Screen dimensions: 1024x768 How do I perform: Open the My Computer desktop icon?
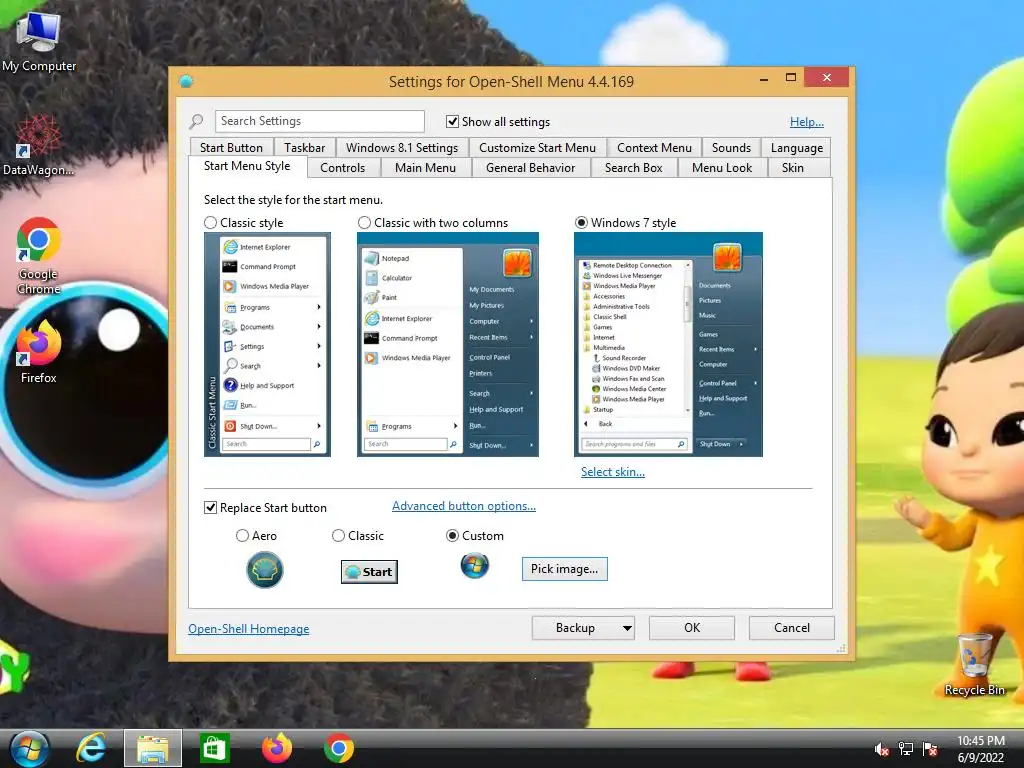pyautogui.click(x=39, y=40)
